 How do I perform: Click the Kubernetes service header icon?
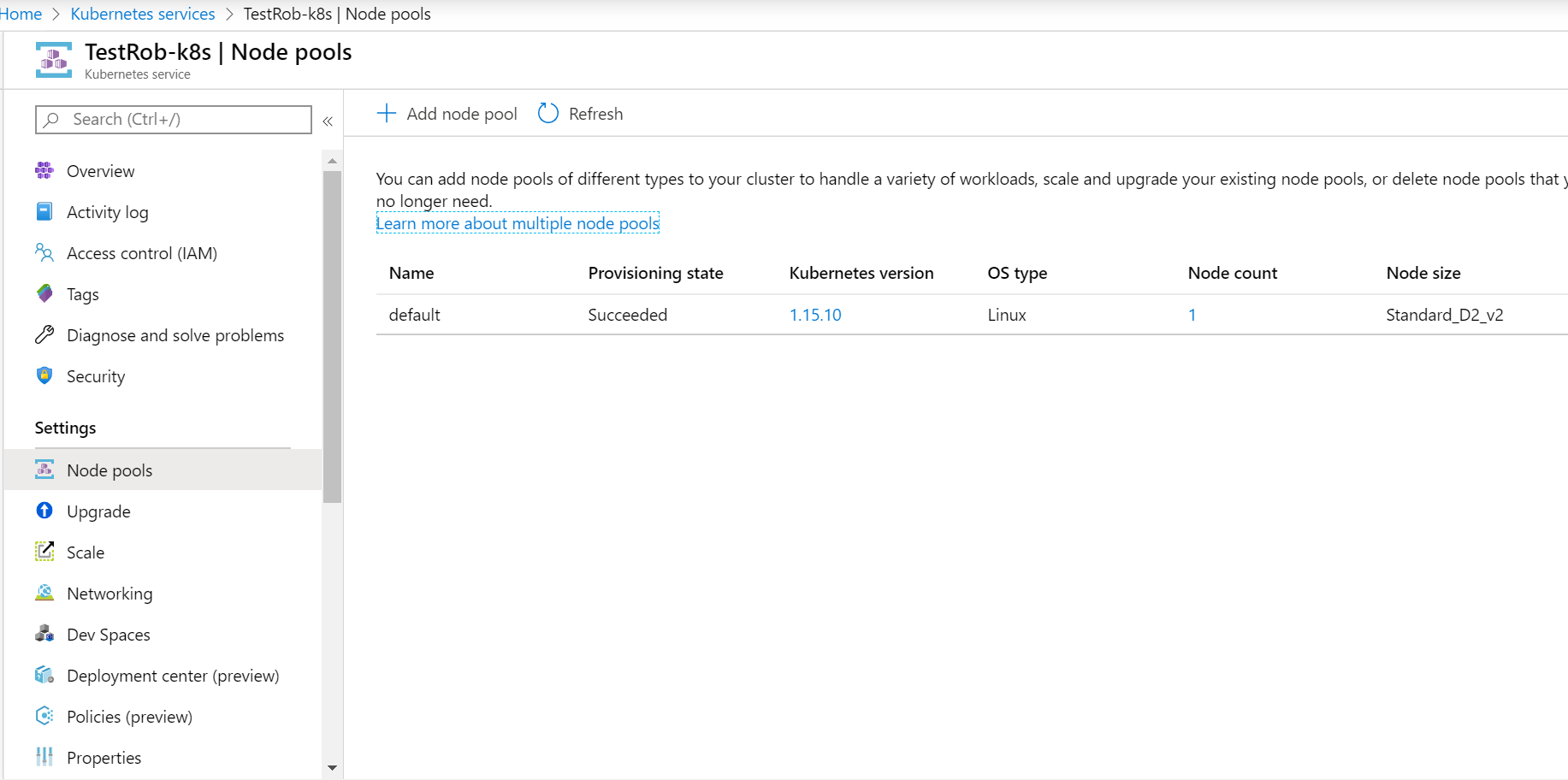pyautogui.click(x=54, y=60)
